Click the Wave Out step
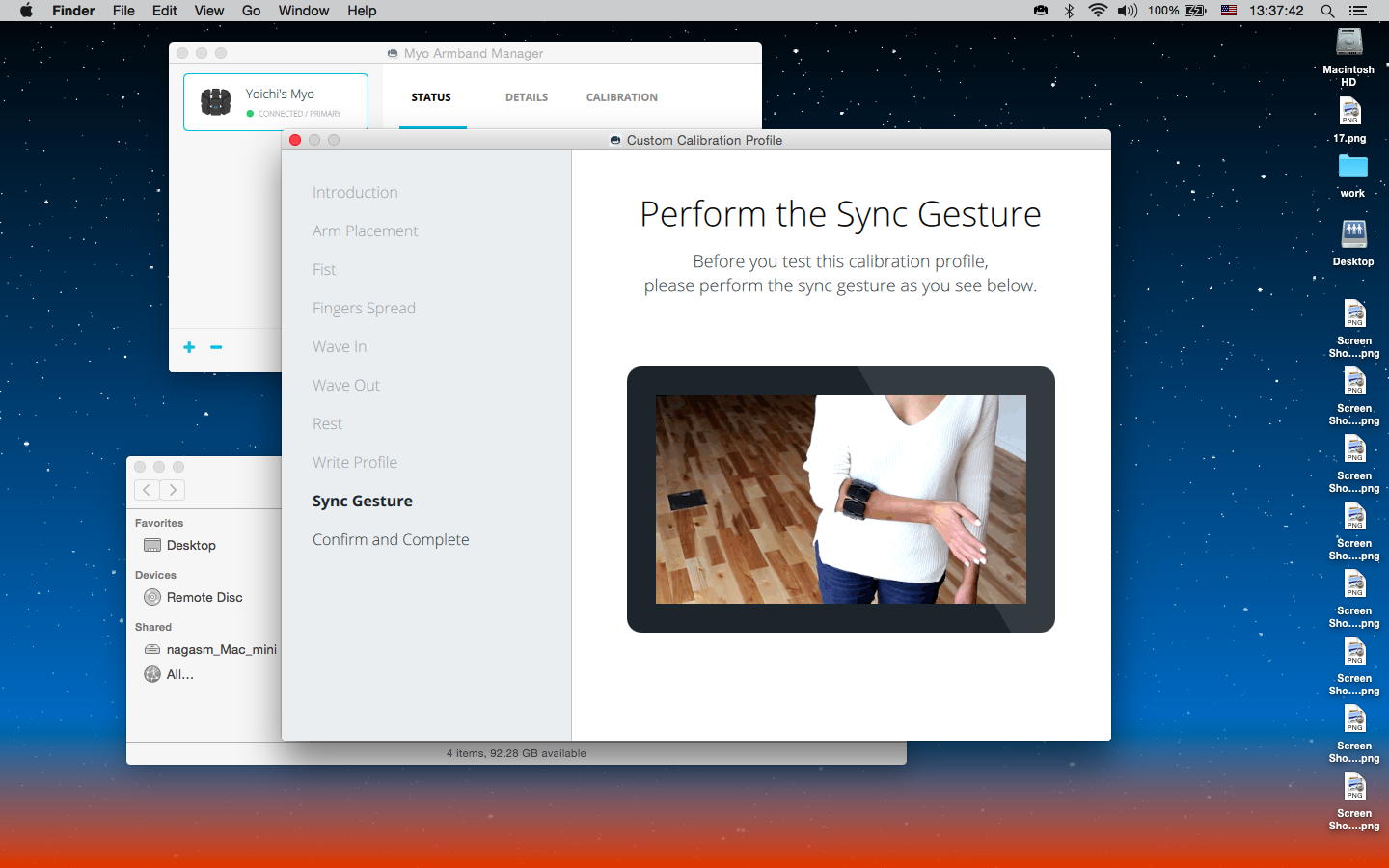Viewport: 1389px width, 868px height. [x=346, y=385]
